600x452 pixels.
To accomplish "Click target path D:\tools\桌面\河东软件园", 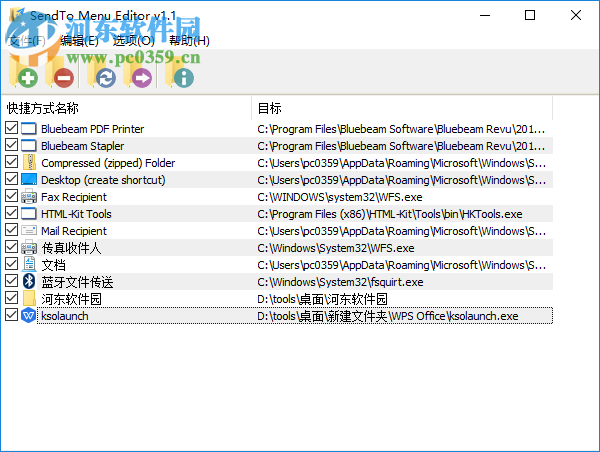I will click(322, 299).
